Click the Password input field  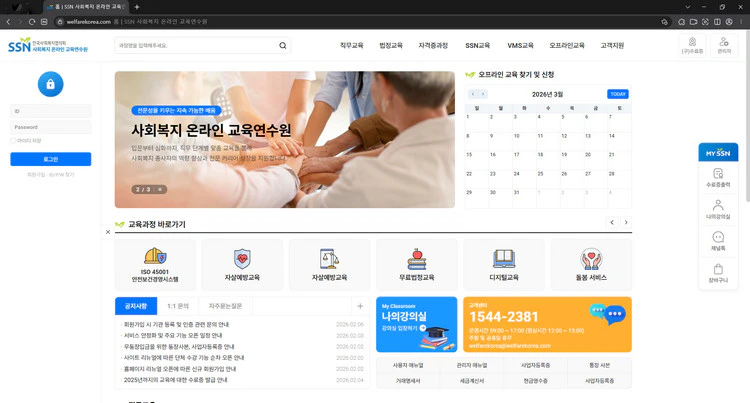tap(50, 127)
